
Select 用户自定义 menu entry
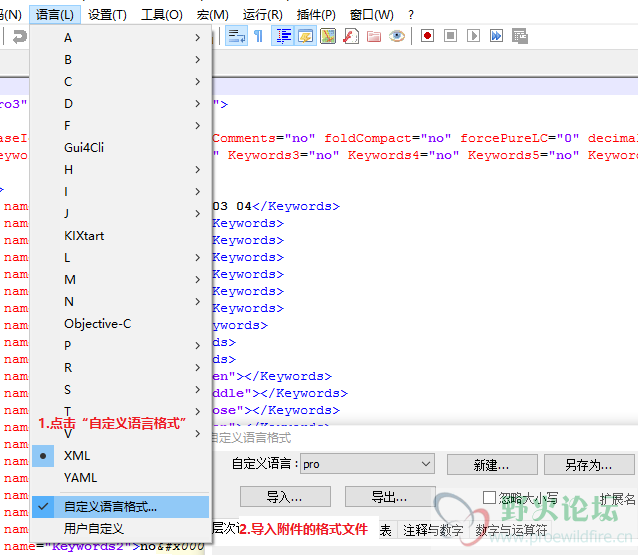pyautogui.click(x=121, y=529)
